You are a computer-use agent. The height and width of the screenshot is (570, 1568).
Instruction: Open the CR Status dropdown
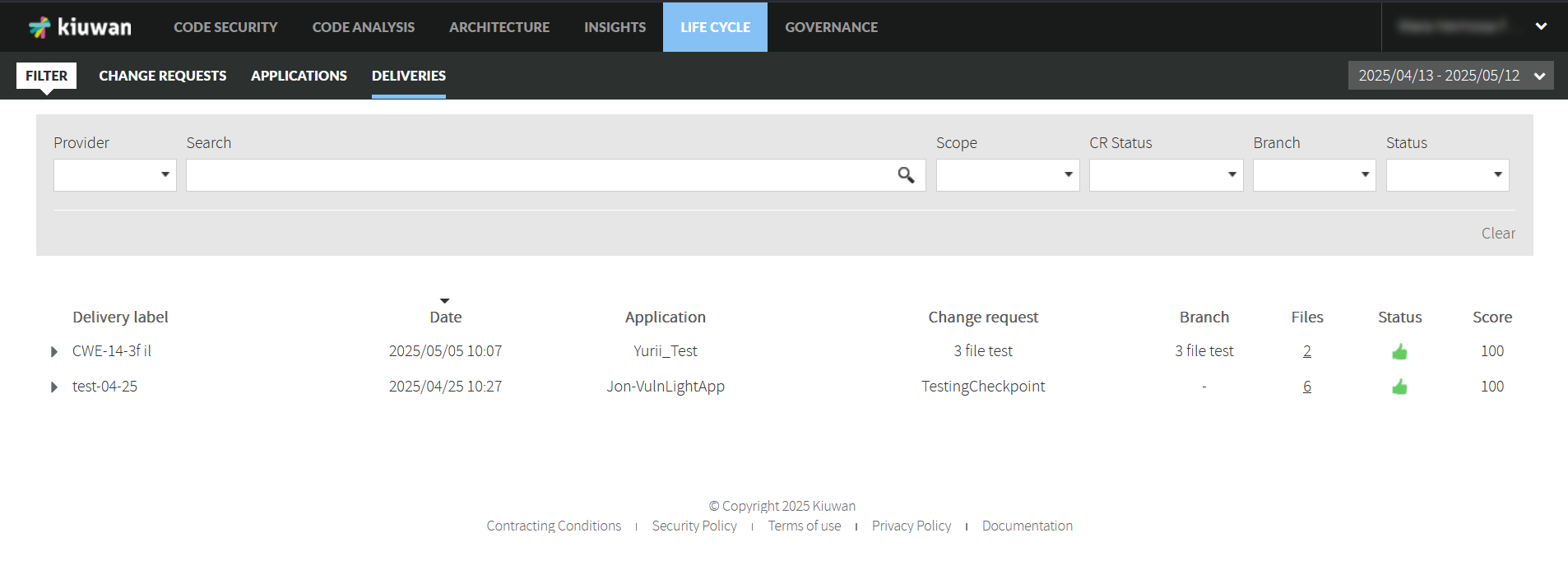(x=1166, y=175)
